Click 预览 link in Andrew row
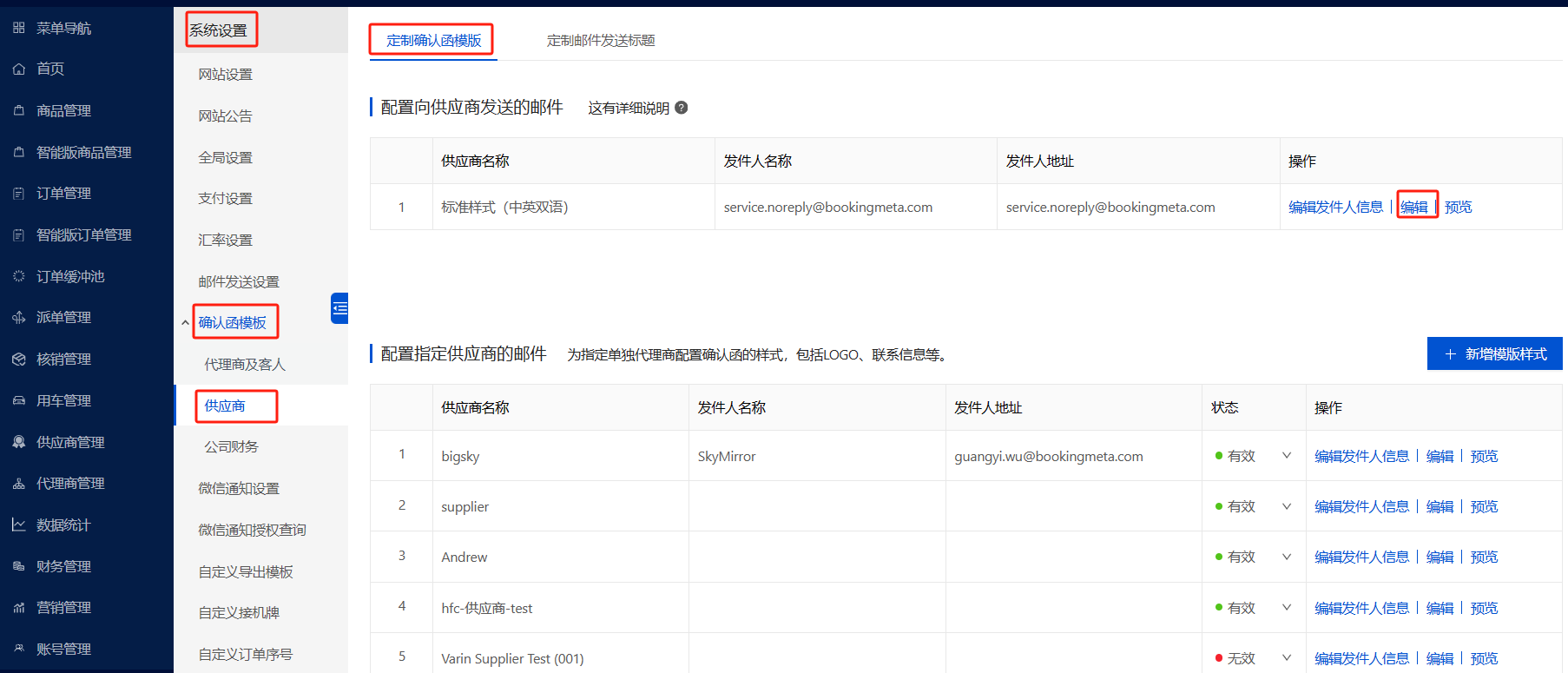Screen dimensions: 1568x673 coord(1485,557)
